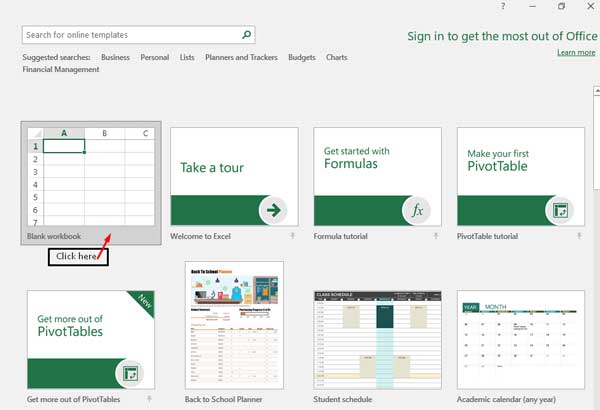Click Sign in to get the most out of Office
The height and width of the screenshot is (410, 600).
point(502,36)
